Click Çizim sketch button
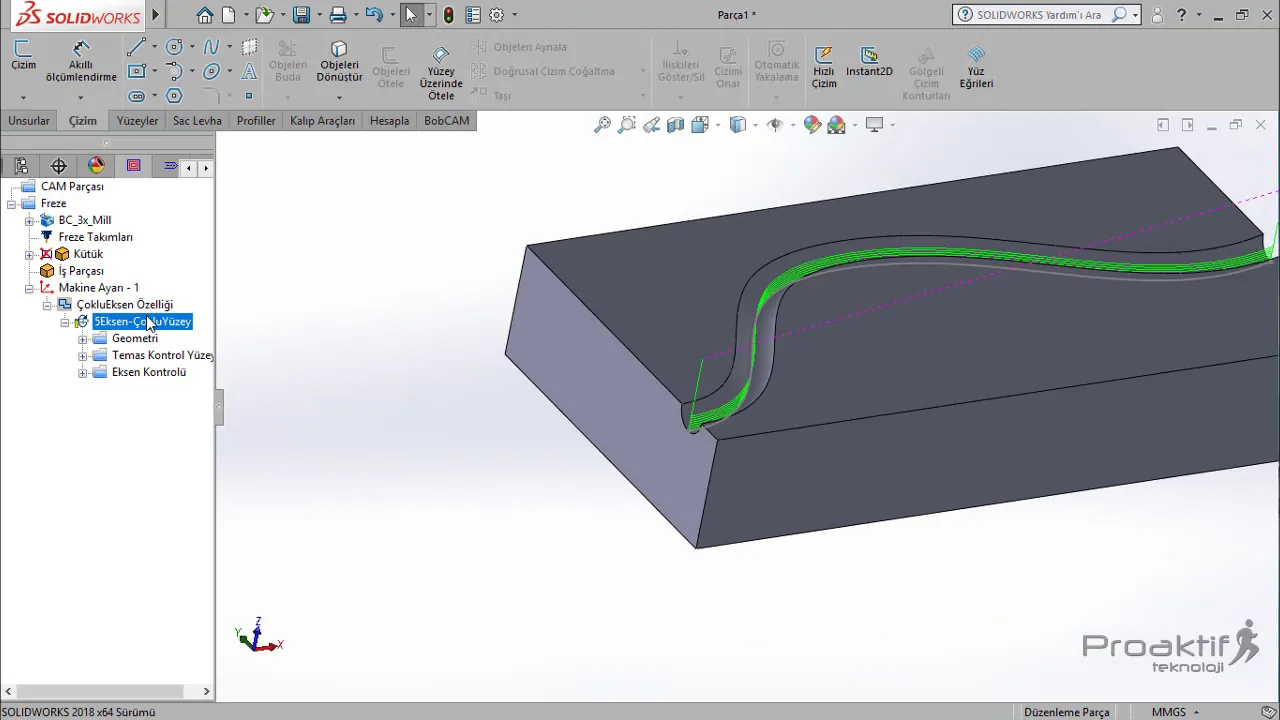This screenshot has width=1280, height=720. (23, 56)
